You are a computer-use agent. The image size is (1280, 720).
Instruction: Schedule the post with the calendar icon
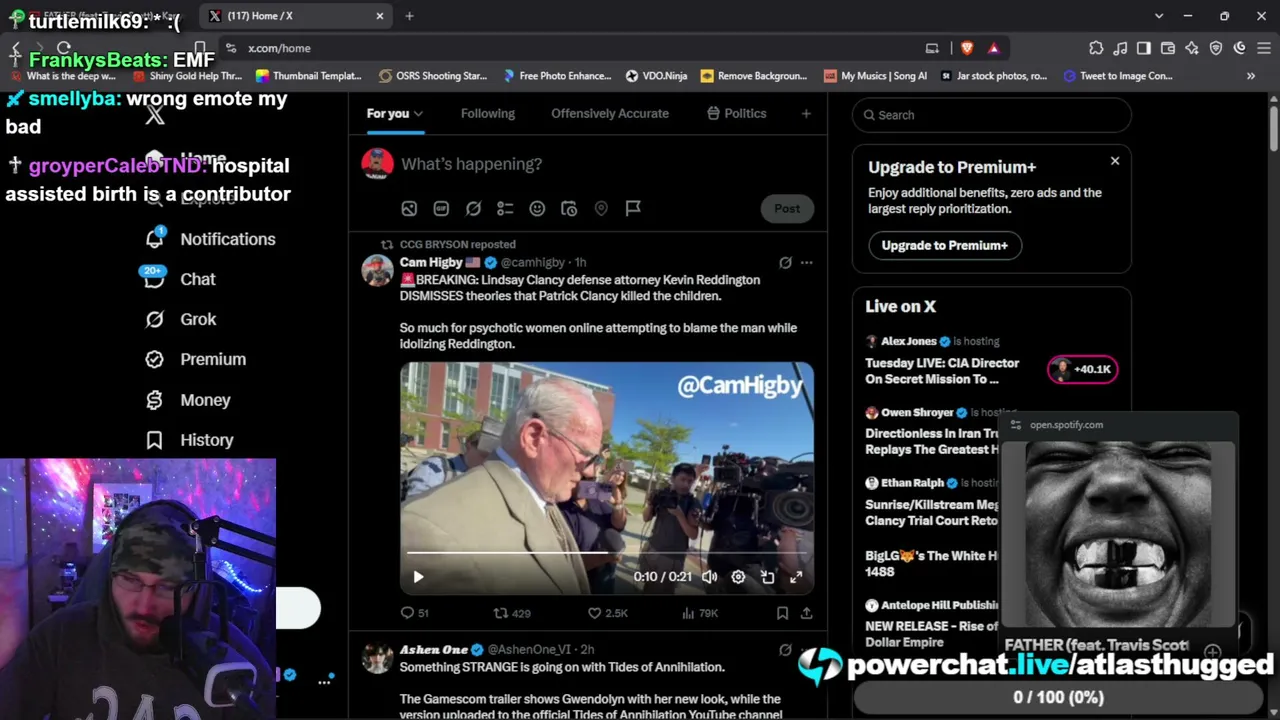pos(569,208)
